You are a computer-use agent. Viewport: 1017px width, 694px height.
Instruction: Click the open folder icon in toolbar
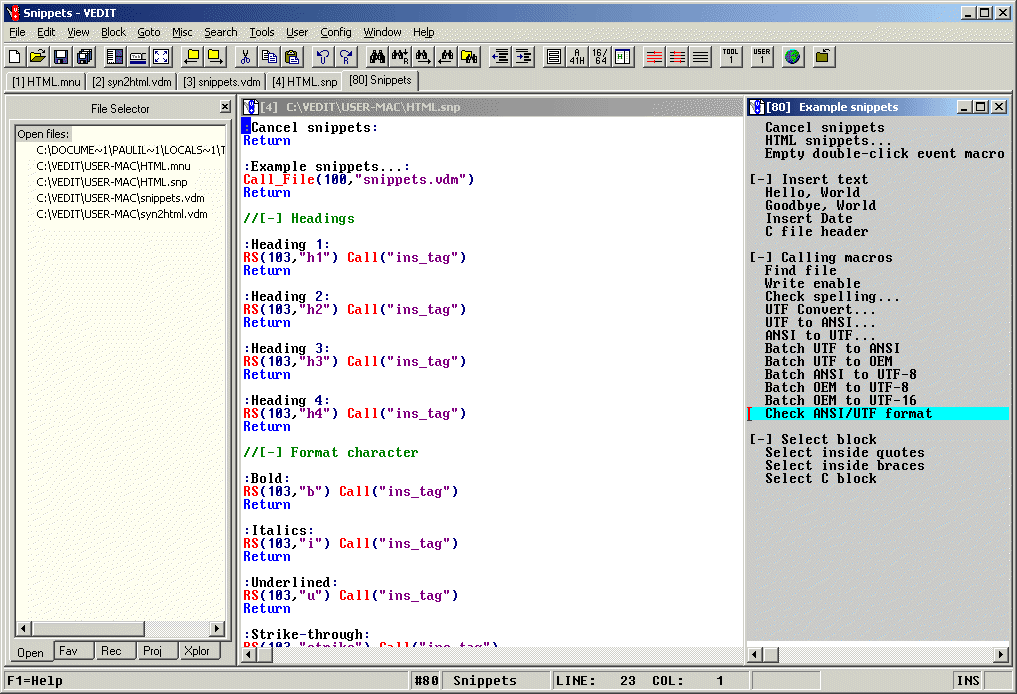tap(37, 57)
